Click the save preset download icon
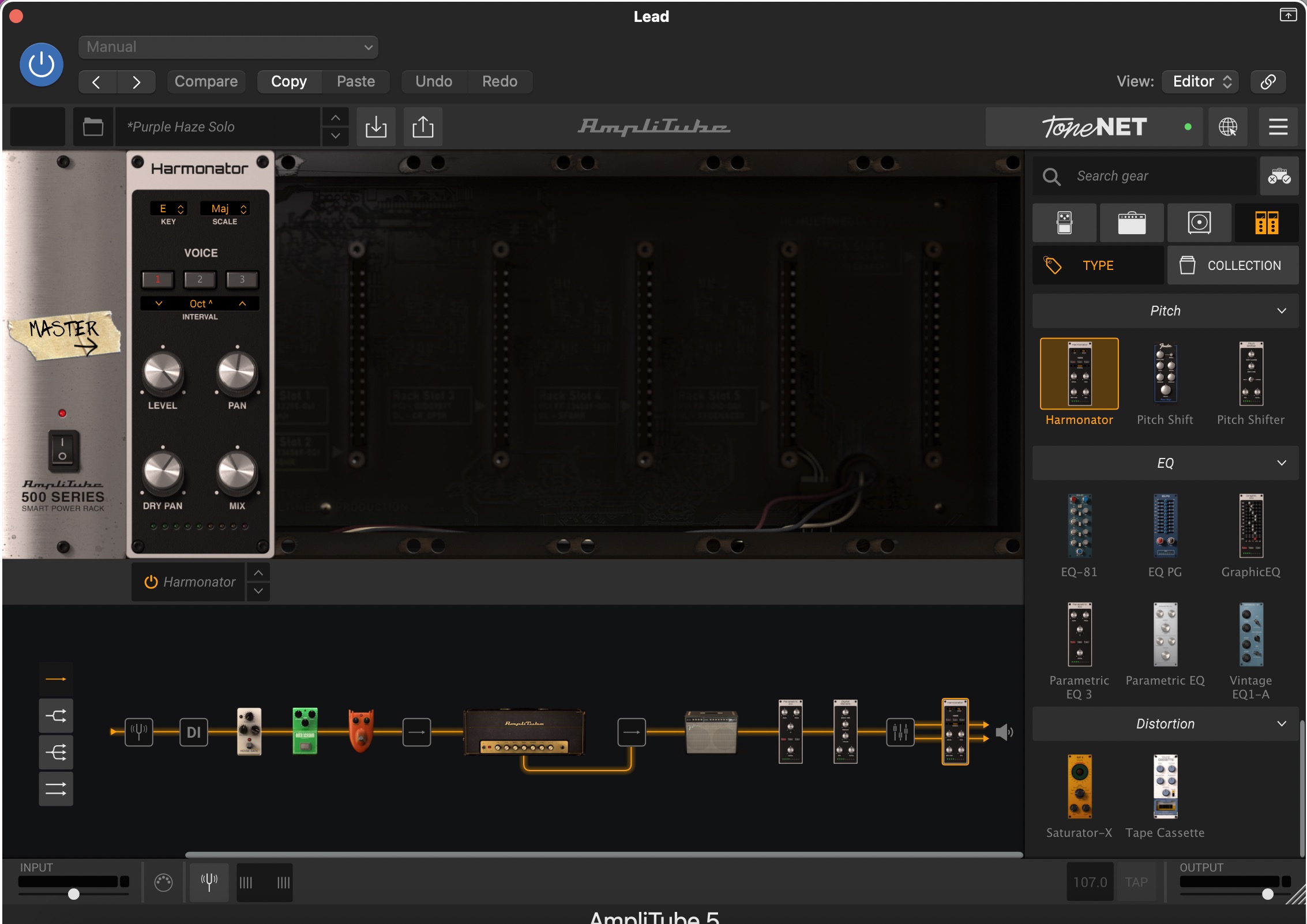The width and height of the screenshot is (1307, 924). click(376, 127)
